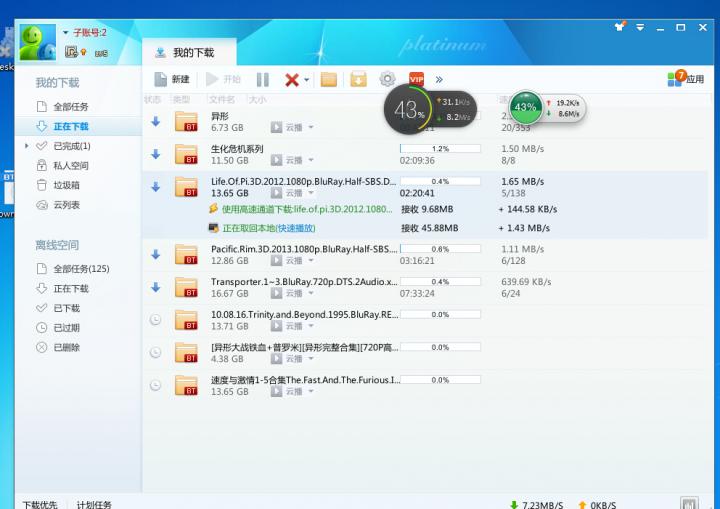Open settings via the gear icon
The width and height of the screenshot is (720, 509).
(x=387, y=79)
